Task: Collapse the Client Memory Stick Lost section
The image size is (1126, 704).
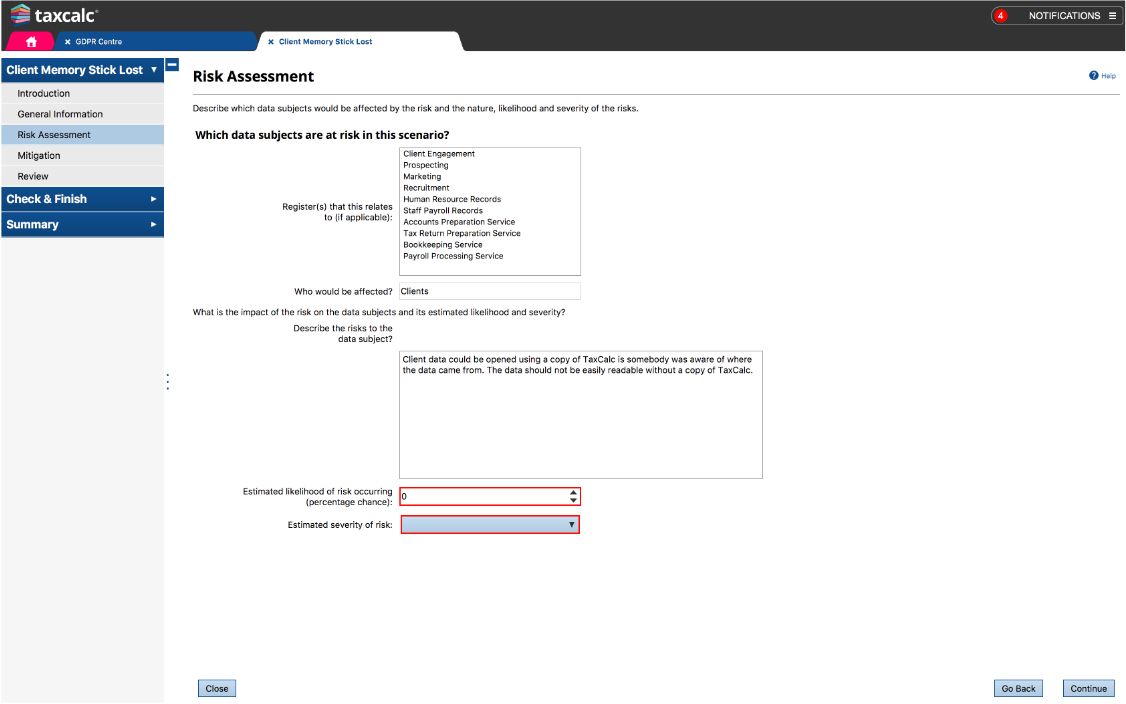Action: pos(153,70)
